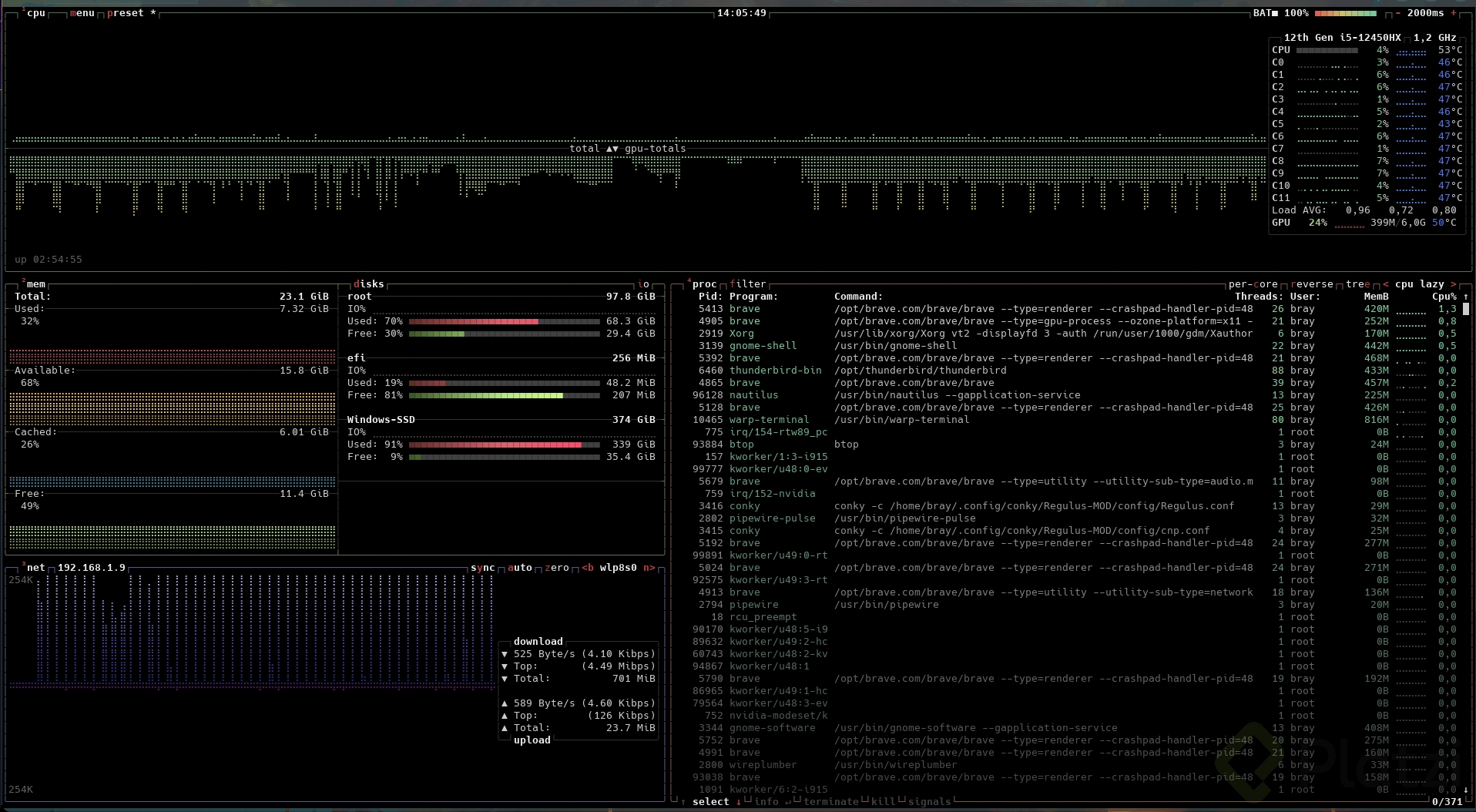Click the left arrow before cpu lazy
1476x812 pixels.
point(1386,284)
